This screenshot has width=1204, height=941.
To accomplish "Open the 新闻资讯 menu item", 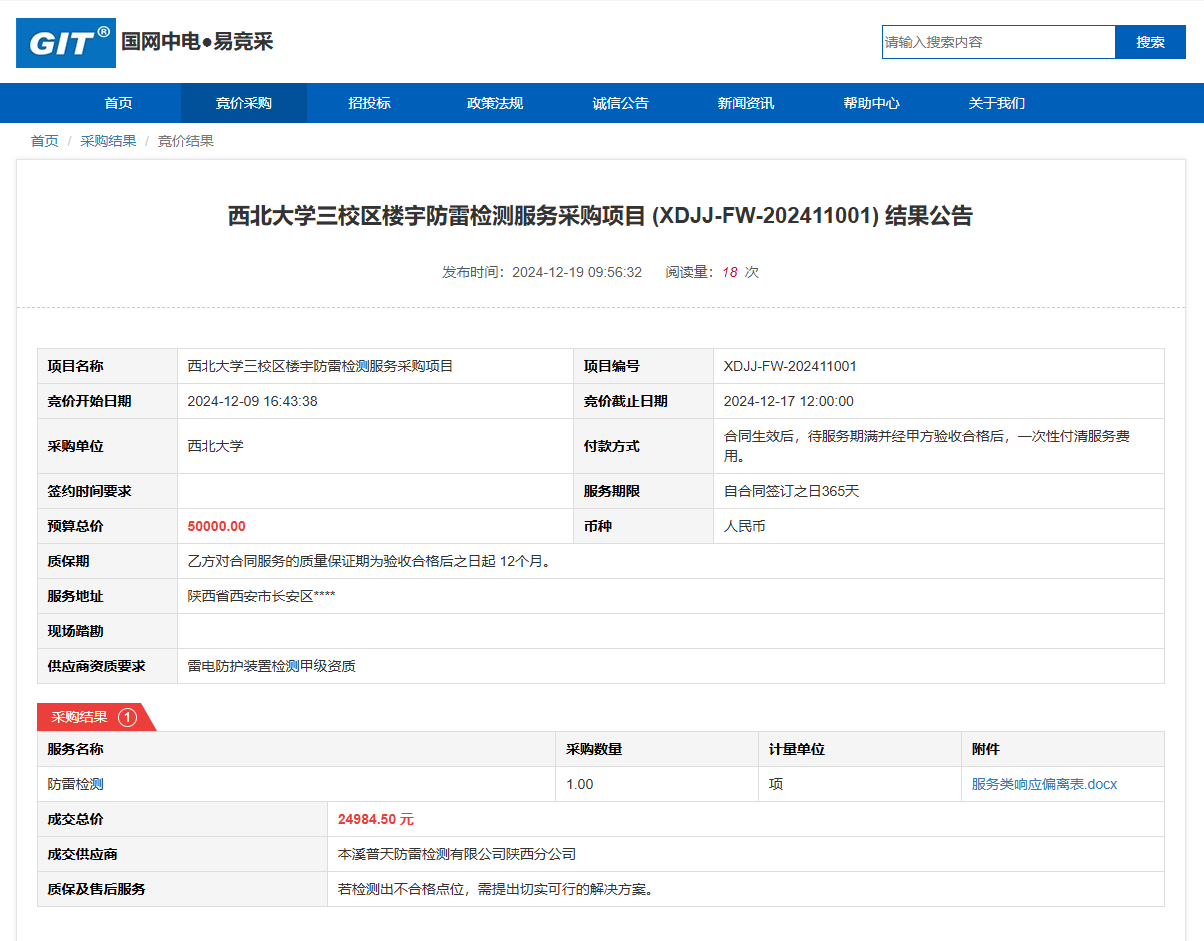I will (745, 103).
